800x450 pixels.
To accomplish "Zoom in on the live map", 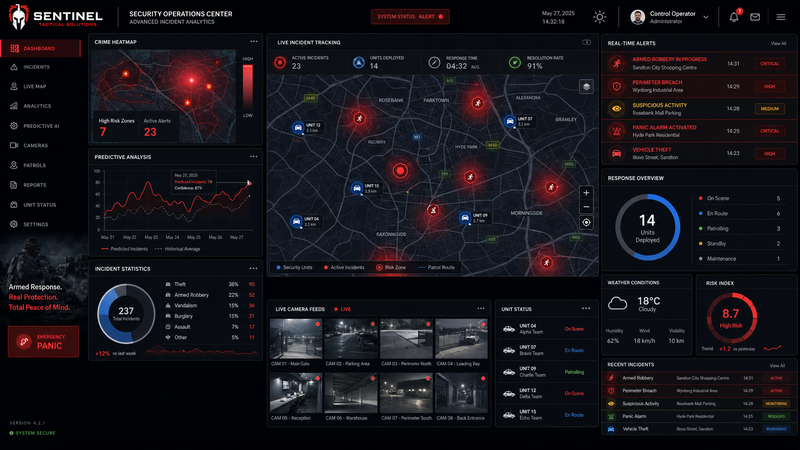I will tap(586, 193).
